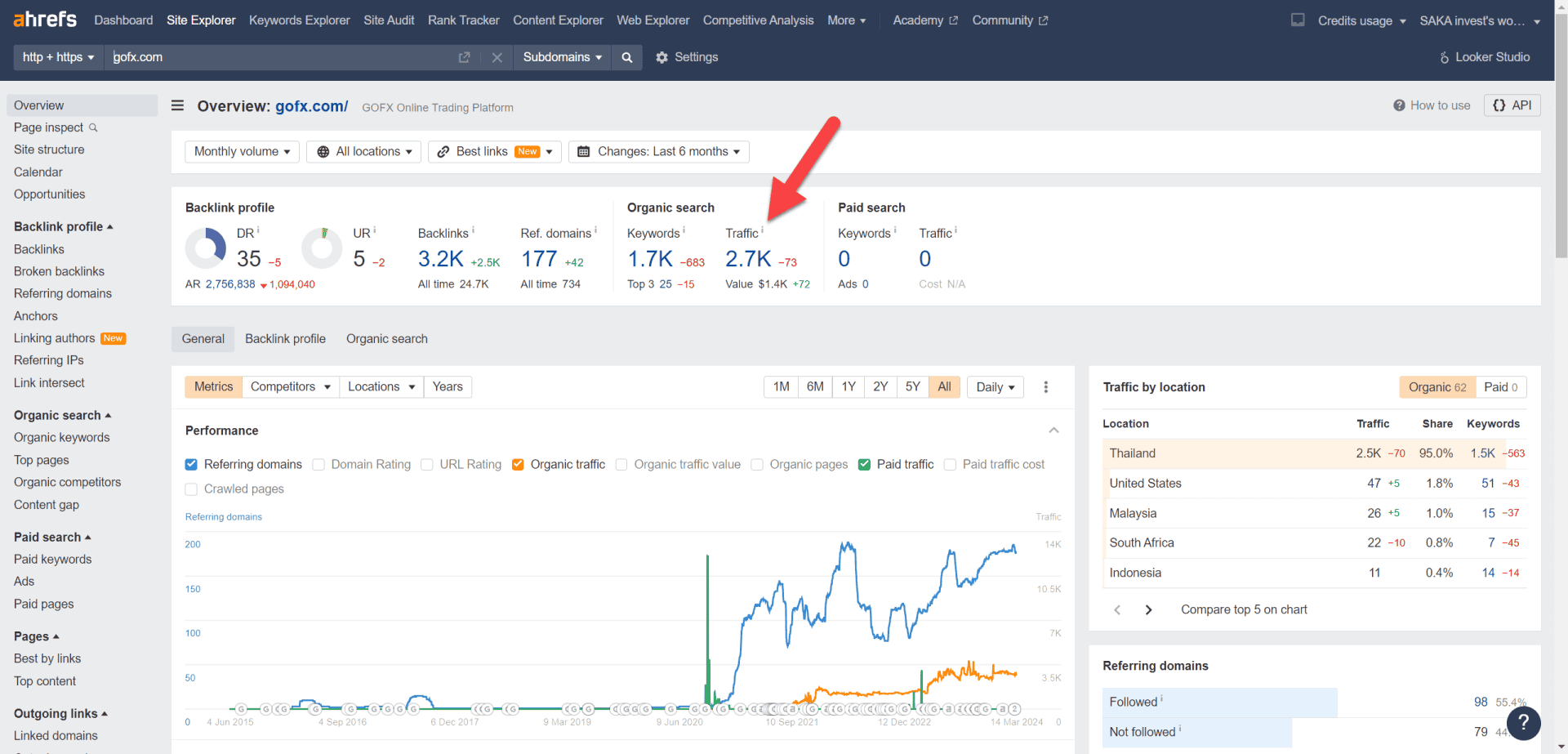
Task: Click the search magnifier button
Action: coord(627,57)
